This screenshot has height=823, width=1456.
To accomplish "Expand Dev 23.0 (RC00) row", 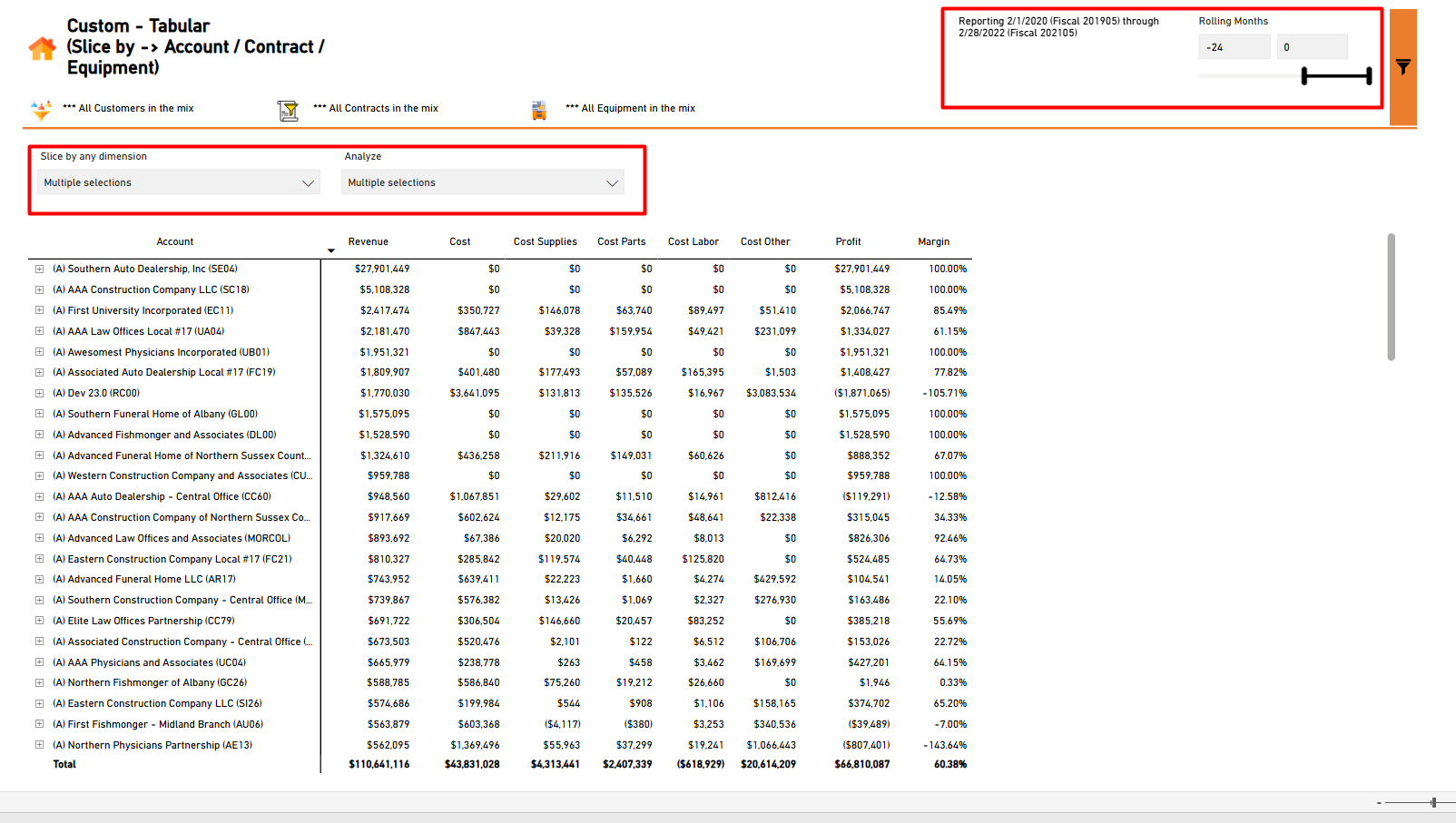I will pos(40,393).
